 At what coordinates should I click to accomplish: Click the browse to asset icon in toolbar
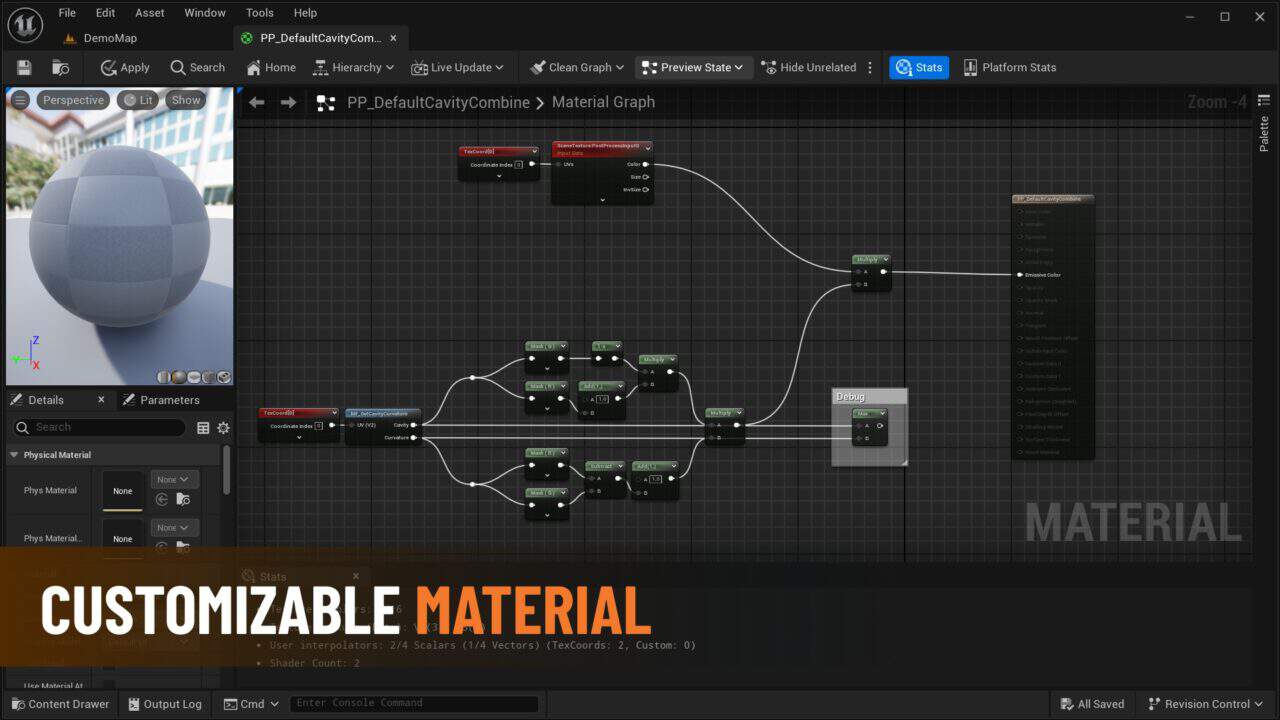pos(61,68)
